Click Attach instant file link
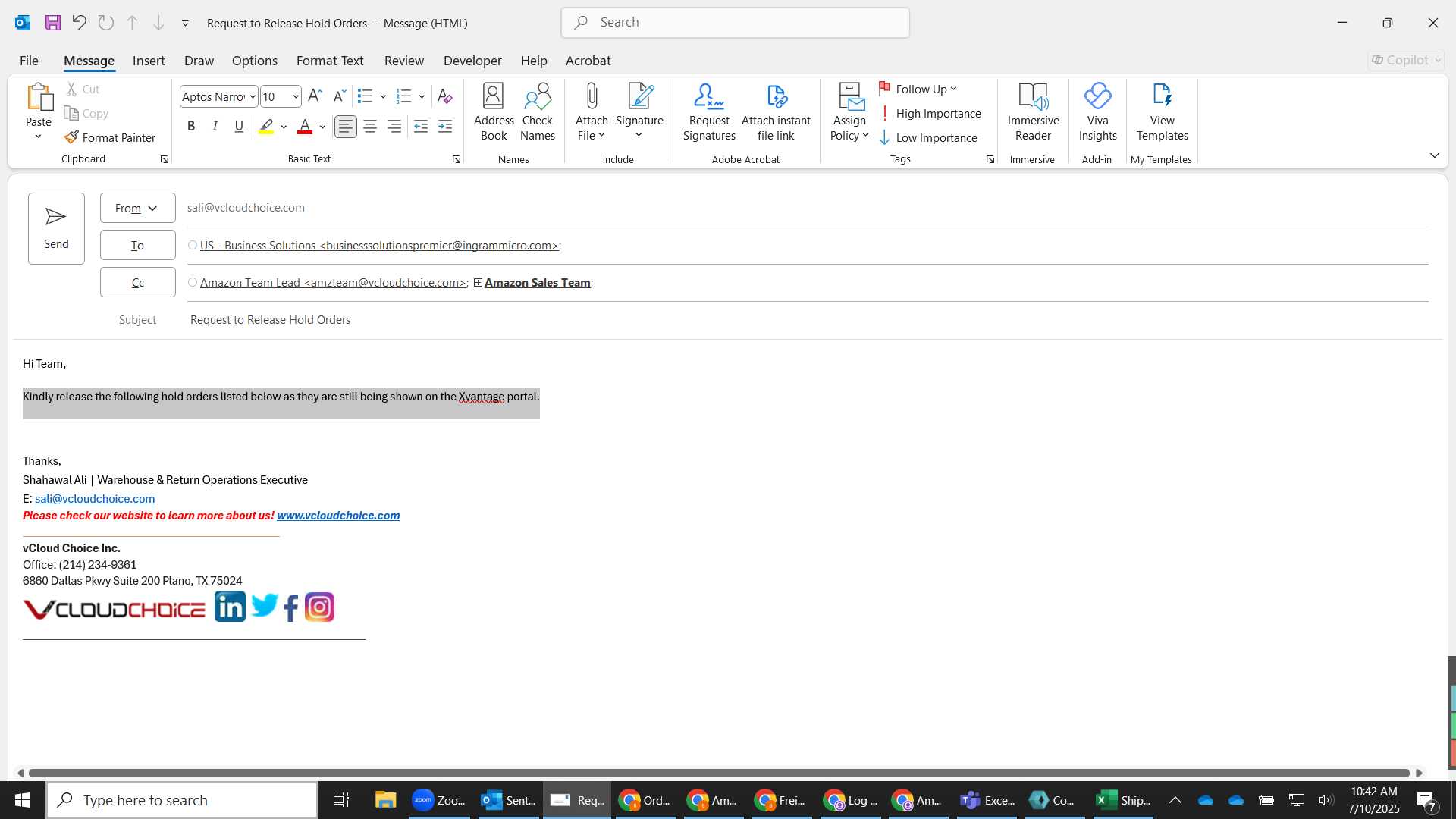Screen dimensions: 1456x819 click(776, 112)
